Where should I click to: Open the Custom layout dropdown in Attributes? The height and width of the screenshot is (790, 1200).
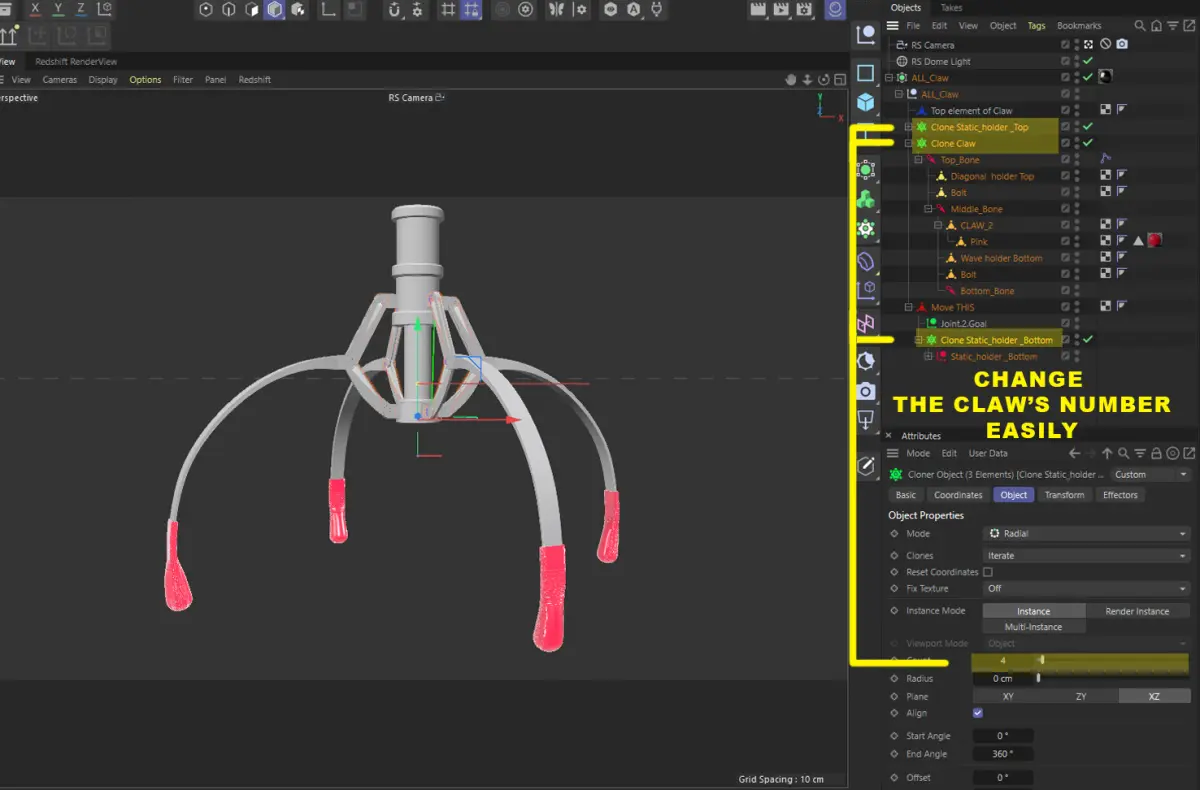click(x=1151, y=475)
